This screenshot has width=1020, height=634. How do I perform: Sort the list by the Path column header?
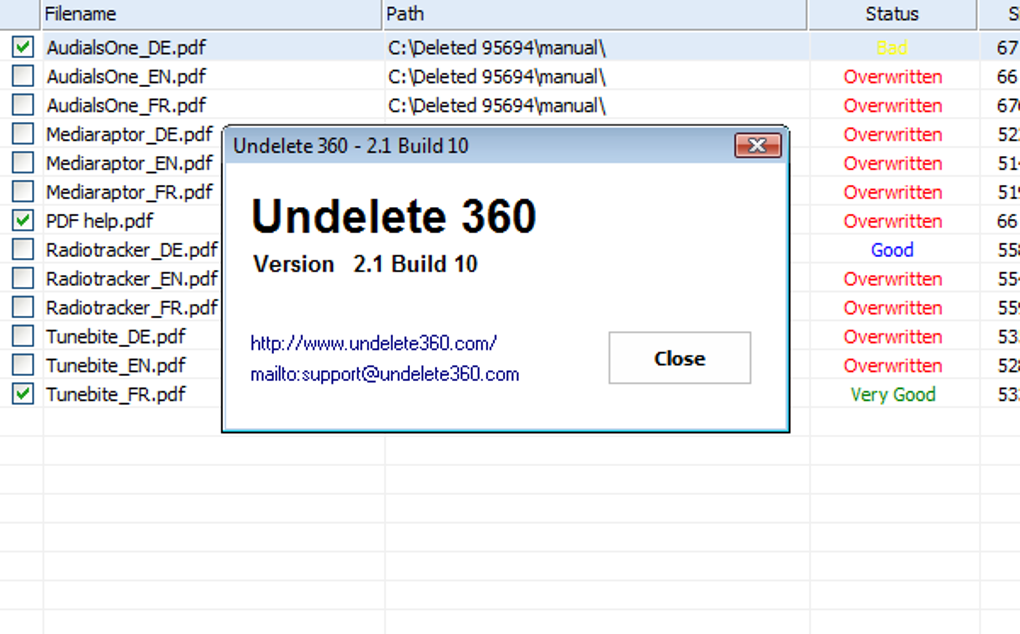595,14
